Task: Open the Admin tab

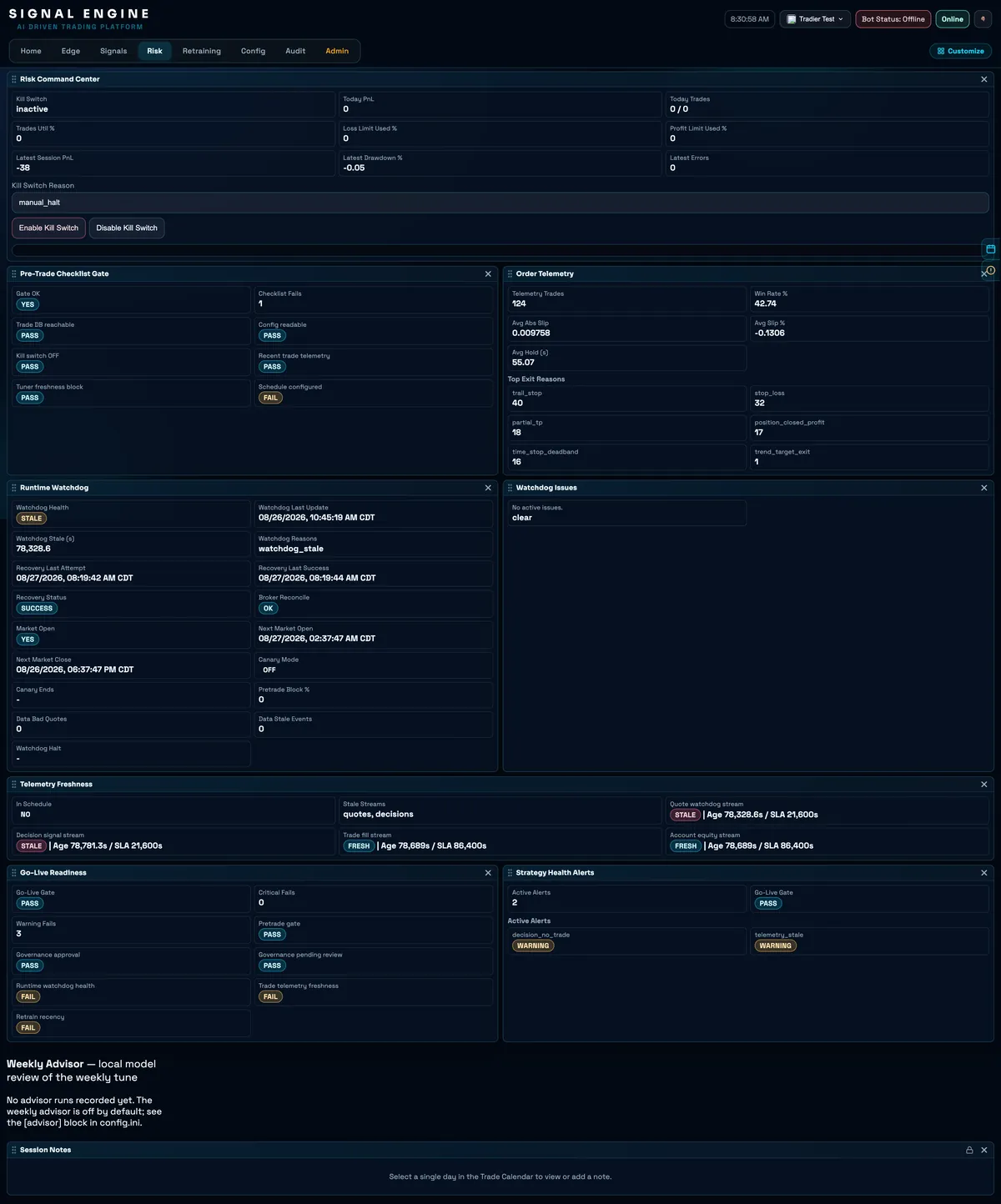Action: pos(337,51)
